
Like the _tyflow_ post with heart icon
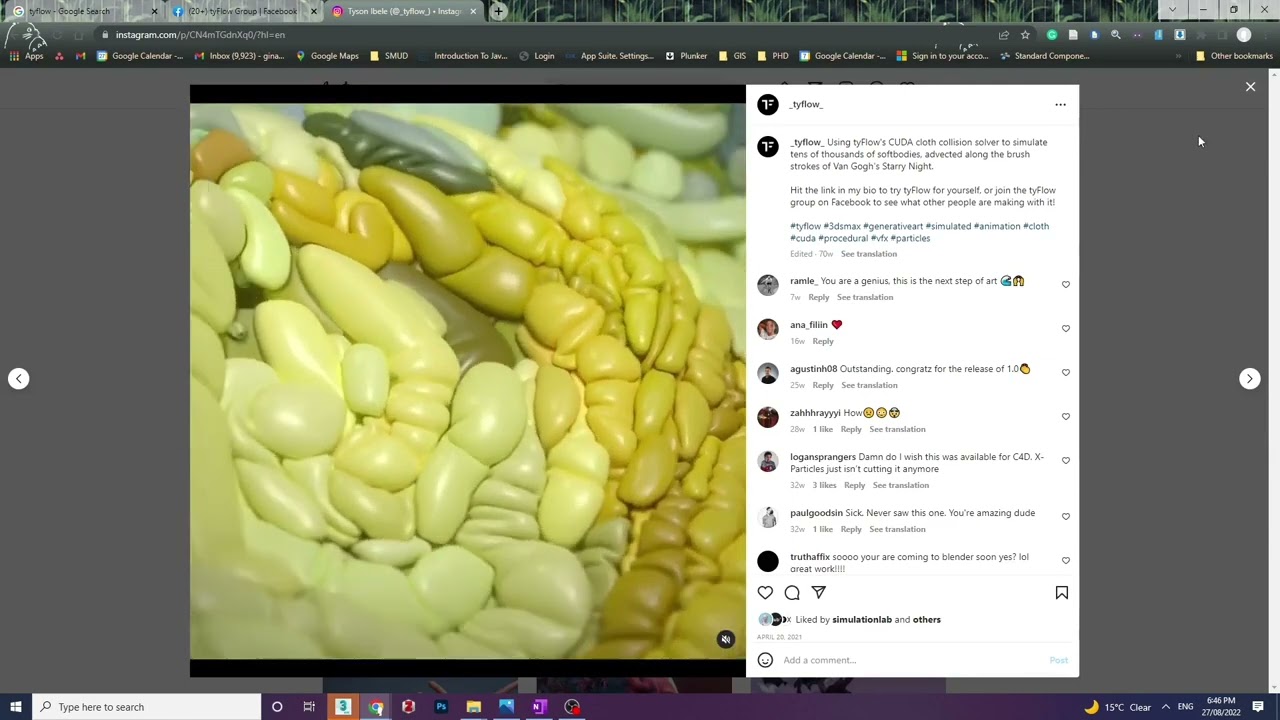tap(765, 593)
